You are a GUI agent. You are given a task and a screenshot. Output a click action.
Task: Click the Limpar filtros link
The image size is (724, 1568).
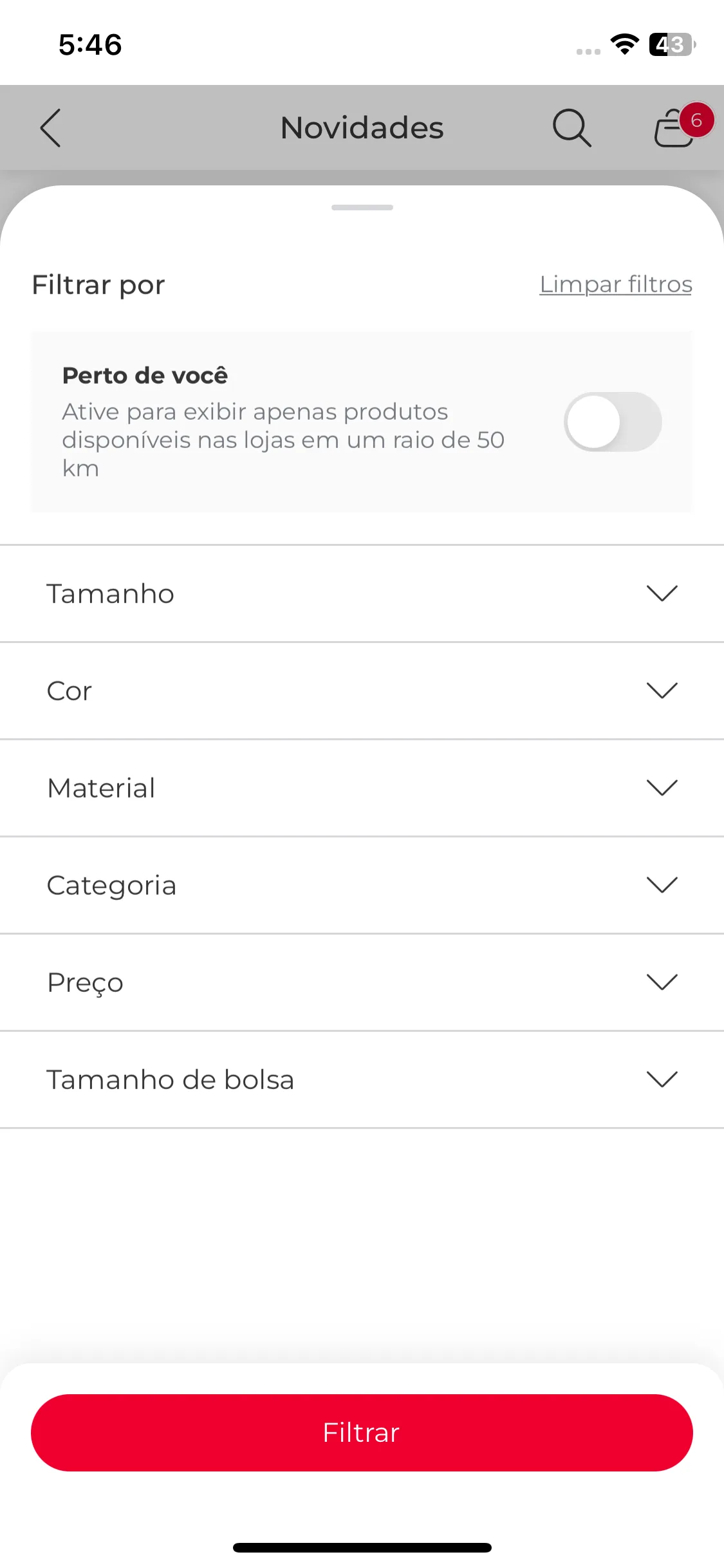click(616, 285)
